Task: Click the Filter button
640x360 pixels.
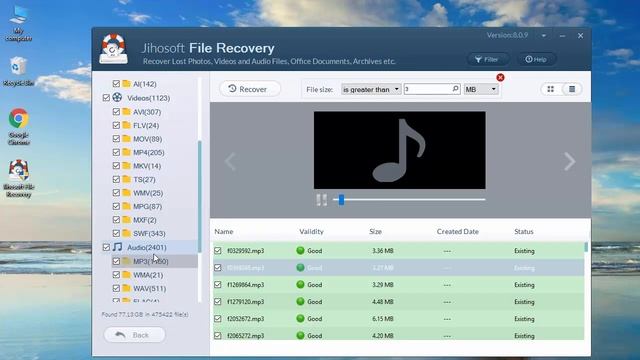Action: [x=487, y=60]
